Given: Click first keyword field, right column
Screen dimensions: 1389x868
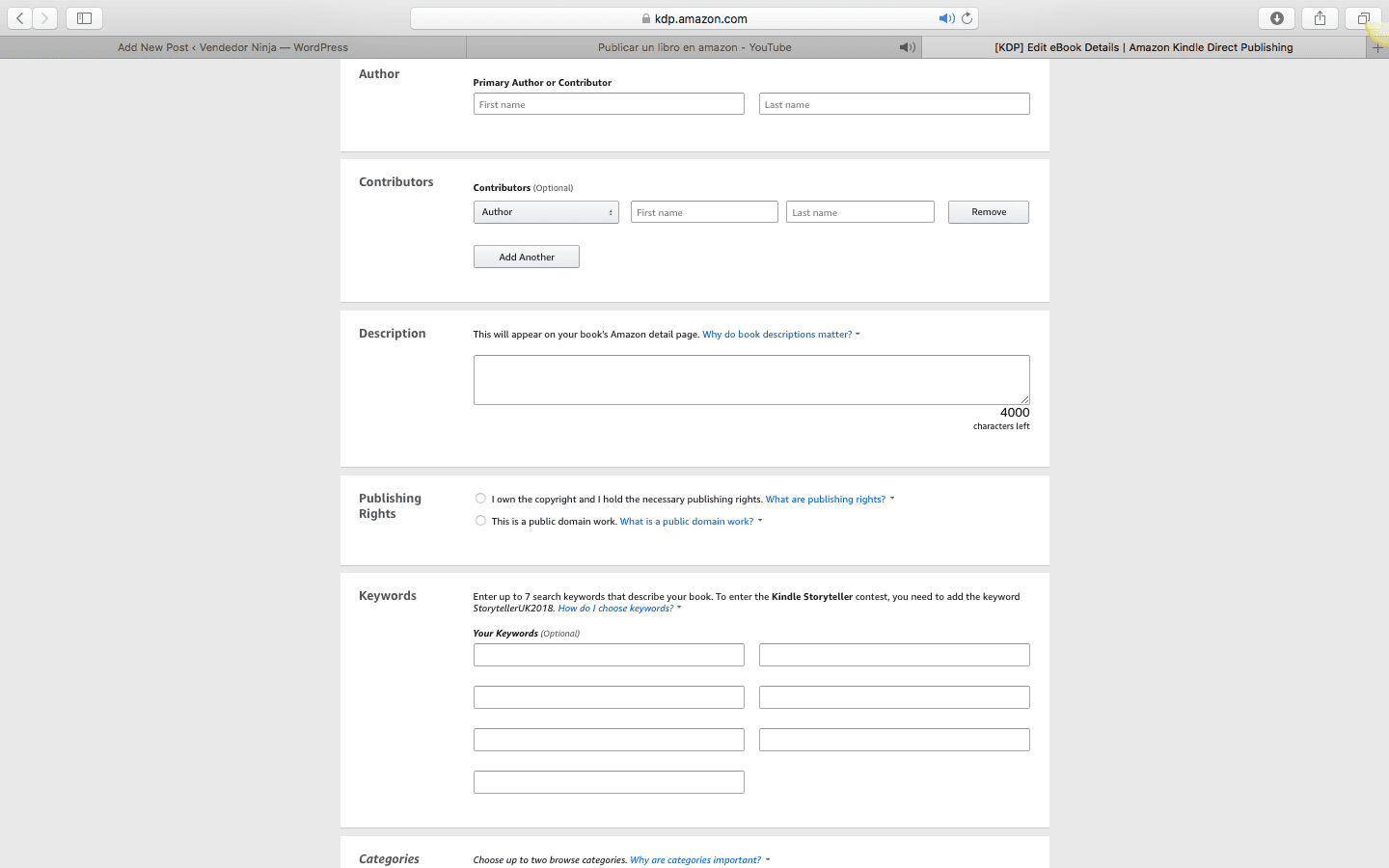Looking at the screenshot, I should (894, 655).
